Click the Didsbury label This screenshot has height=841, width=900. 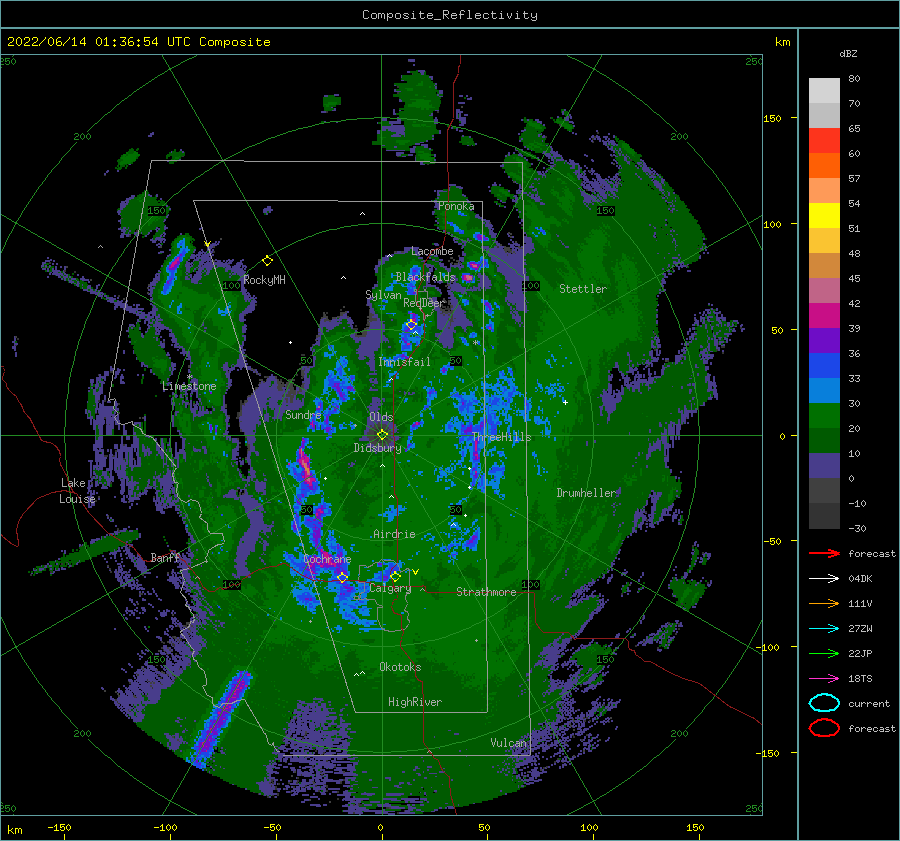[377, 448]
